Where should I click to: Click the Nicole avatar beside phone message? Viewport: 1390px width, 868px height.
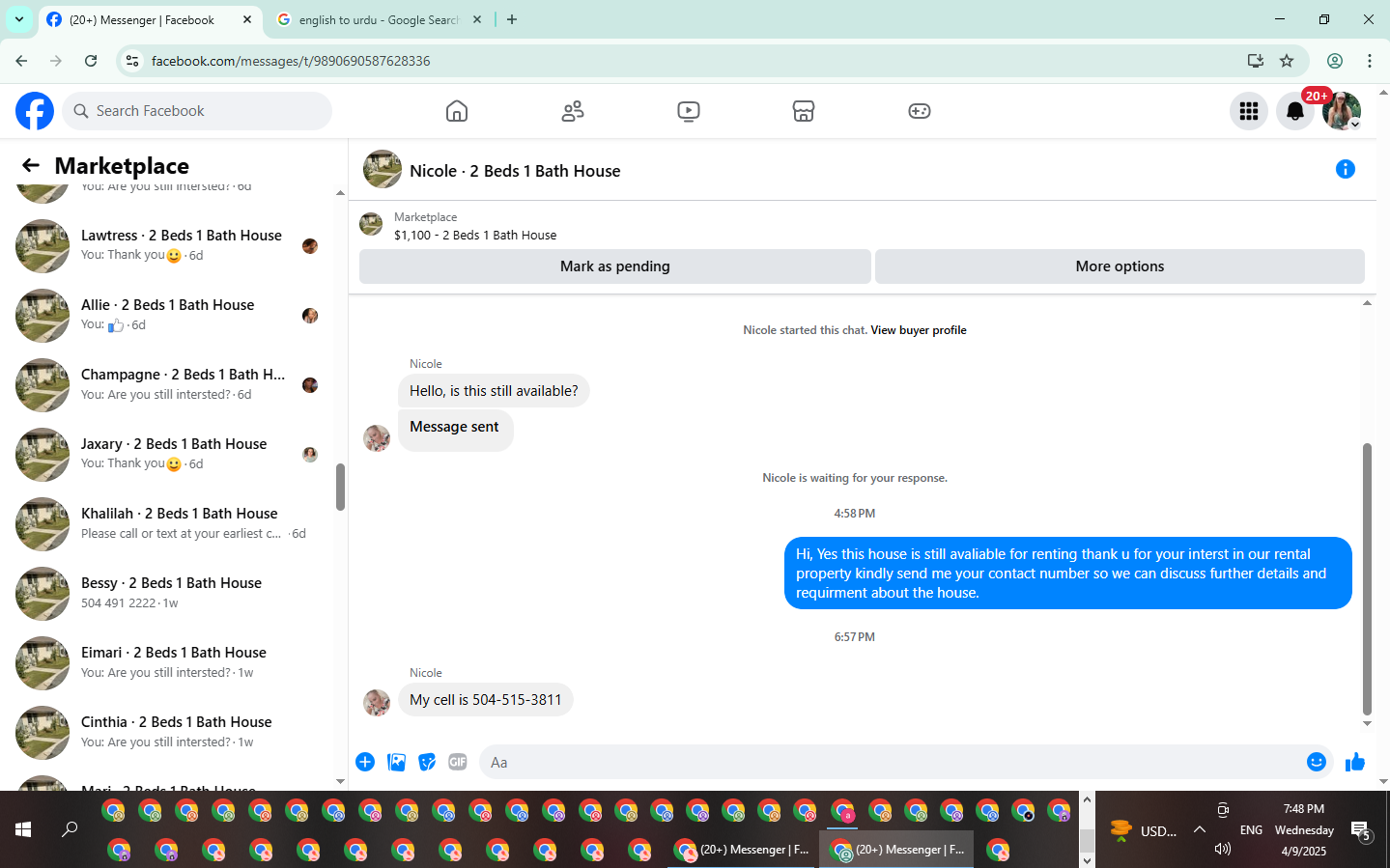(x=377, y=702)
